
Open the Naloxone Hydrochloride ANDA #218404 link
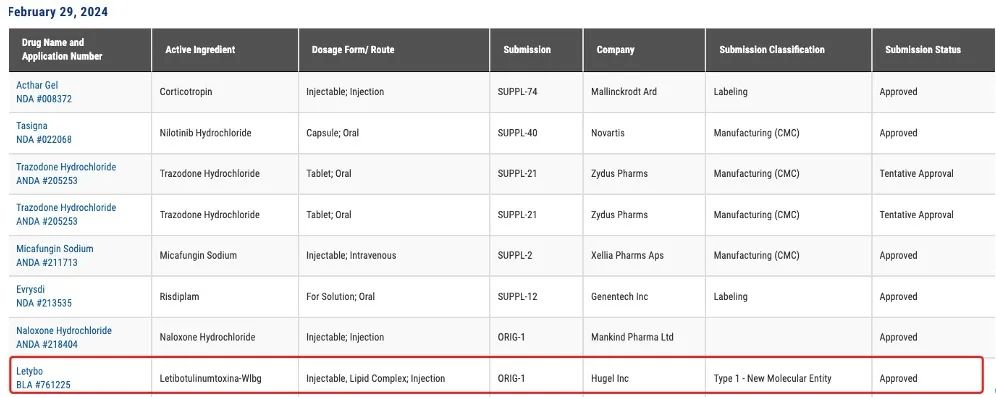click(x=64, y=337)
